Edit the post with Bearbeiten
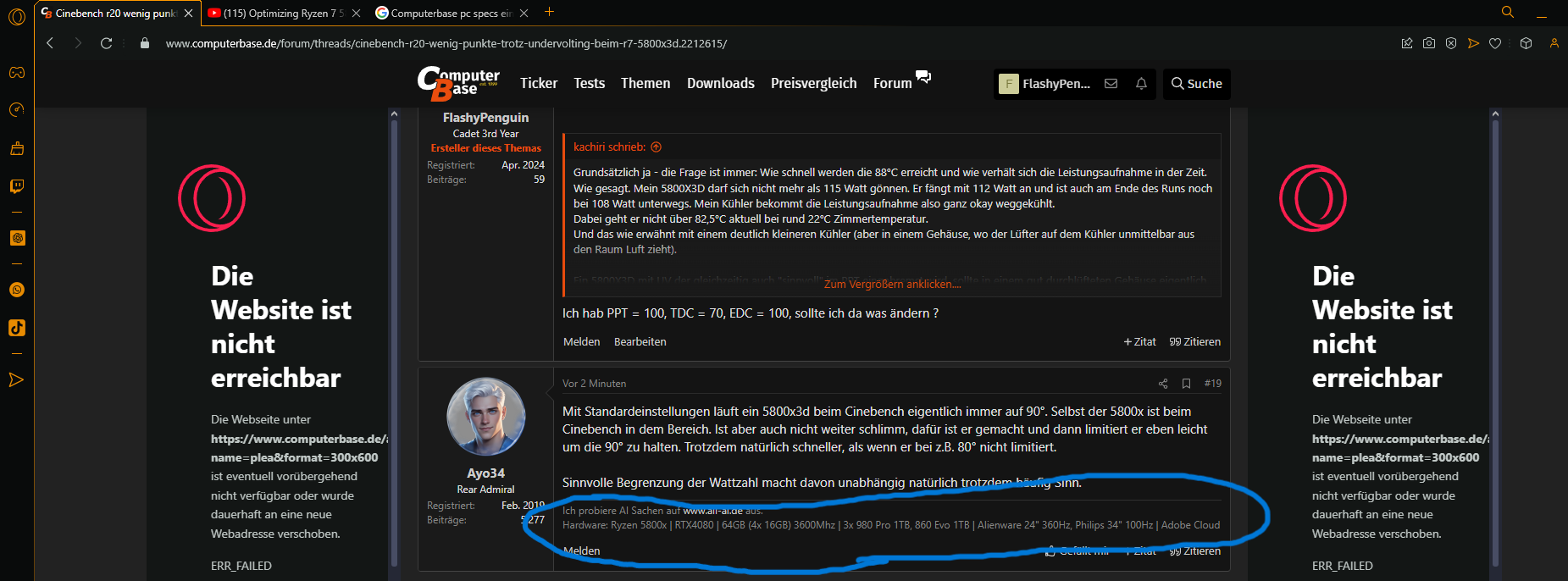This screenshot has width=1568, height=581. click(640, 342)
